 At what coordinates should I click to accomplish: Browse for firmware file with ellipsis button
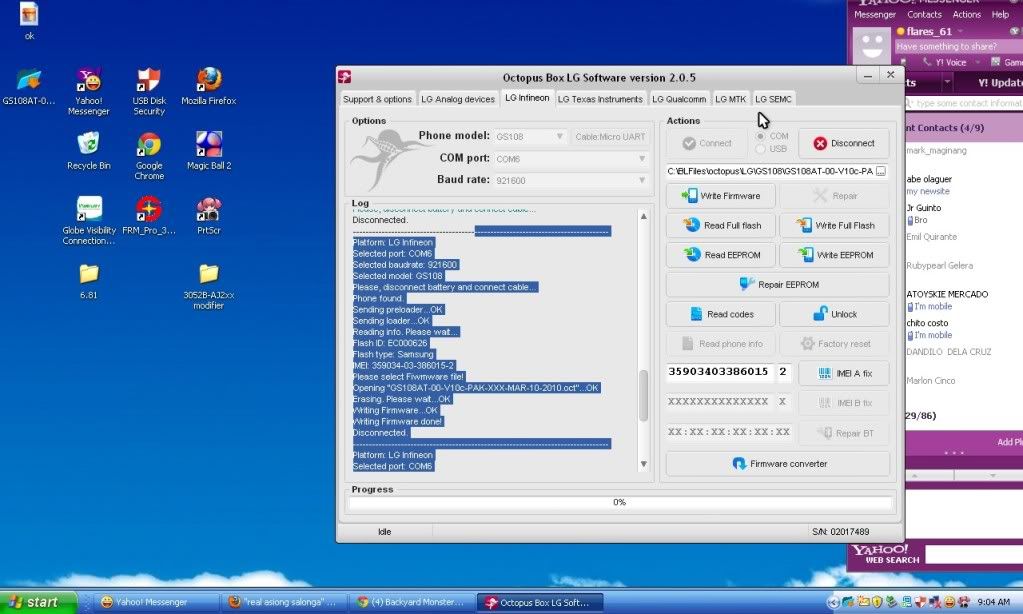[x=881, y=171]
